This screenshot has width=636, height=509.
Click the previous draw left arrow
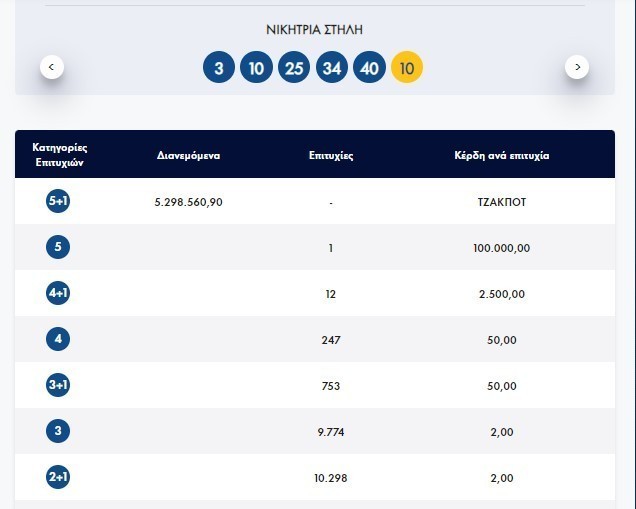[52, 67]
